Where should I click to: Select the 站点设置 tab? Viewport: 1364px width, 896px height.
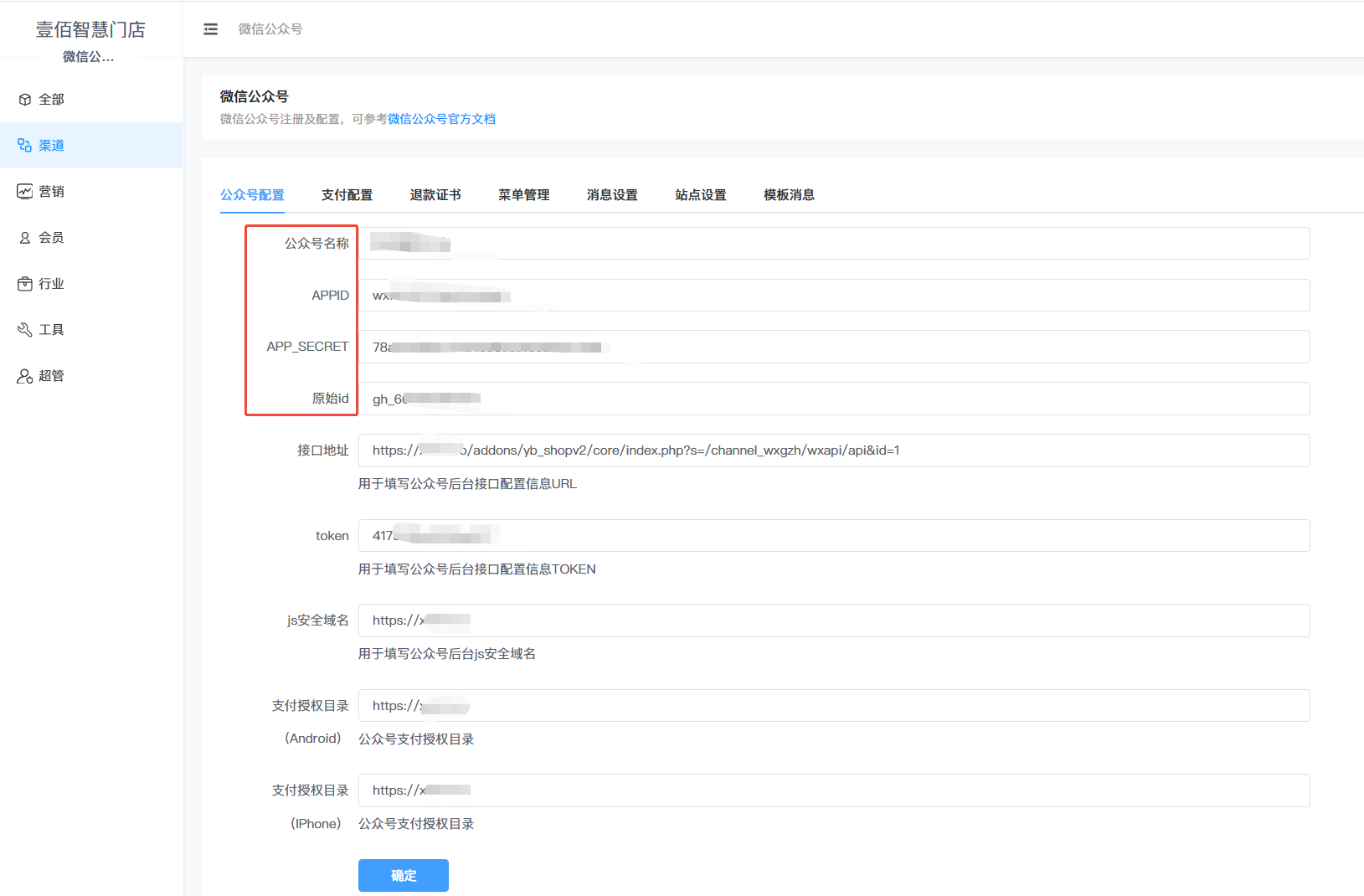click(701, 195)
